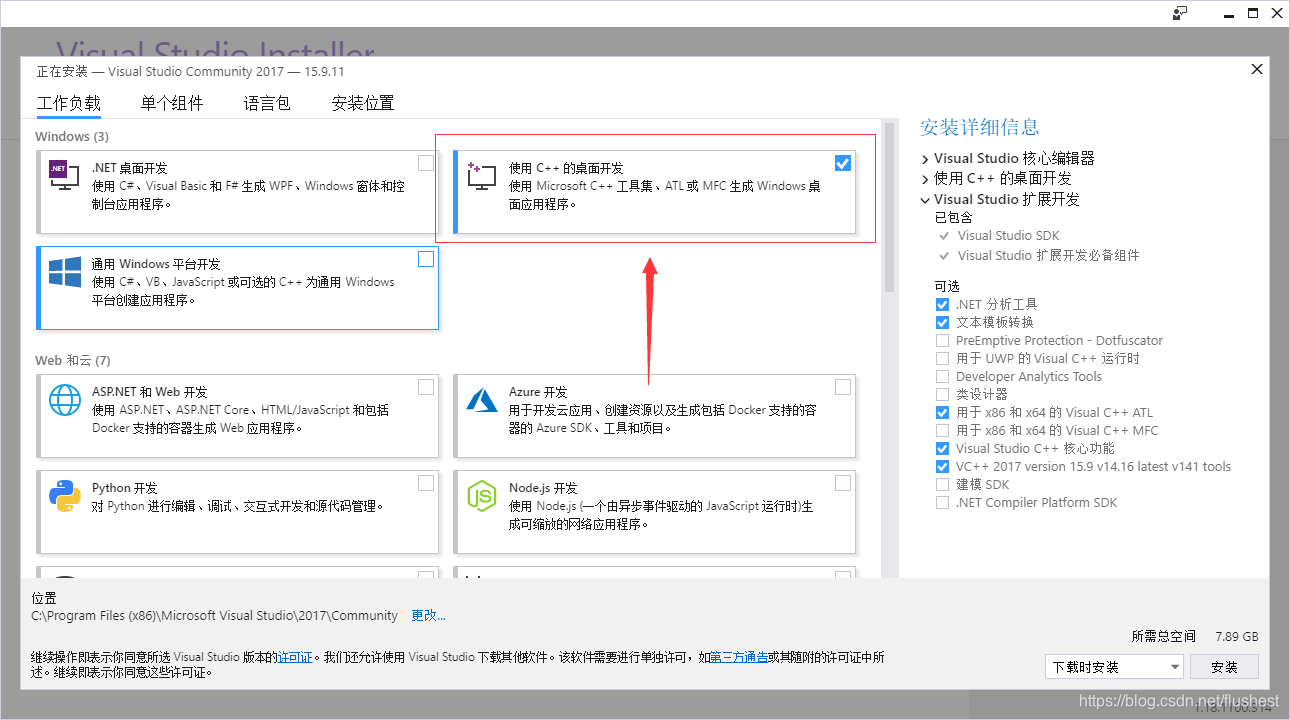This screenshot has height=720, width=1290.
Task: Enable the 类设计器 option
Action: (x=942, y=394)
